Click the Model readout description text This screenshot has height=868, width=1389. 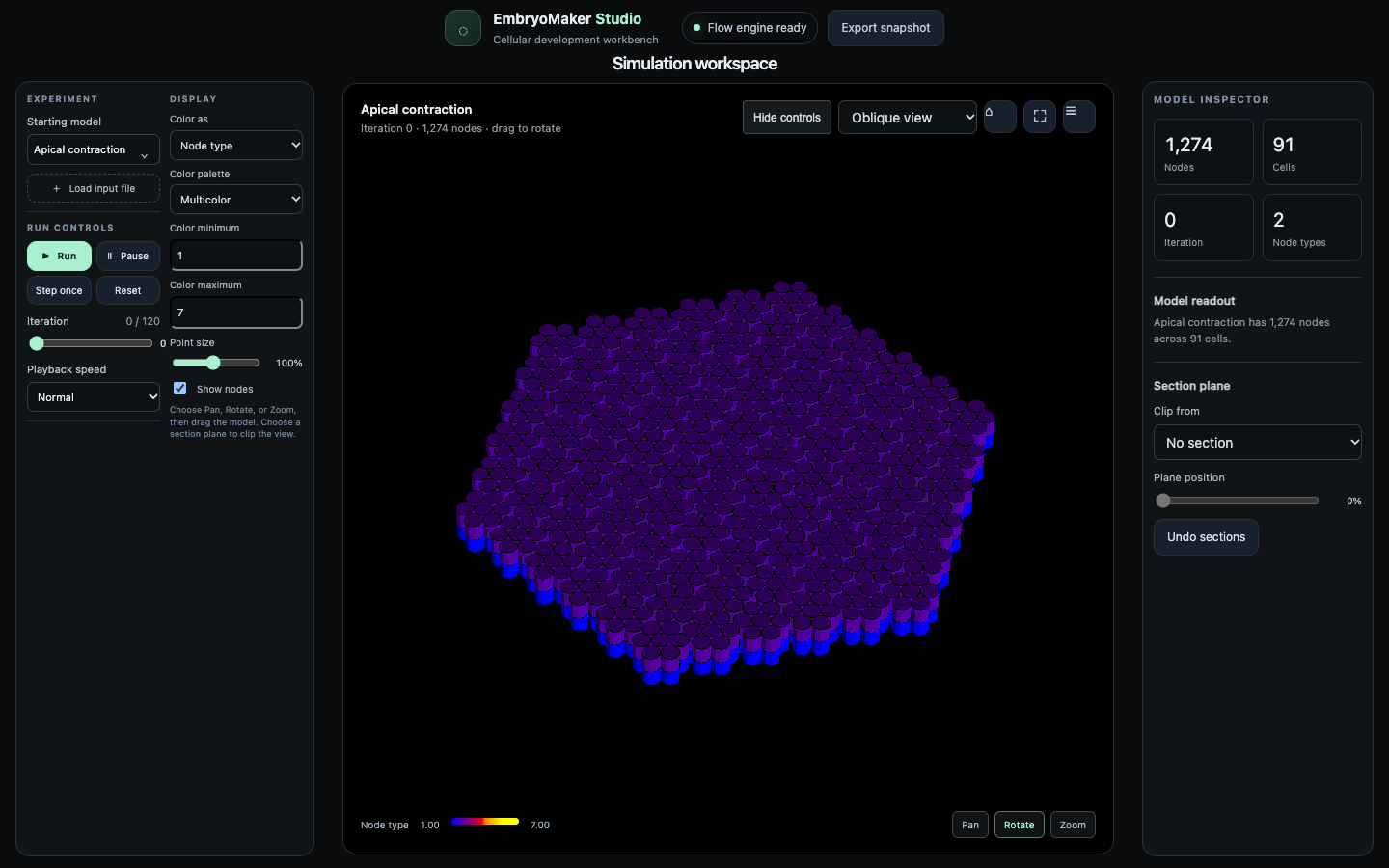(1241, 331)
